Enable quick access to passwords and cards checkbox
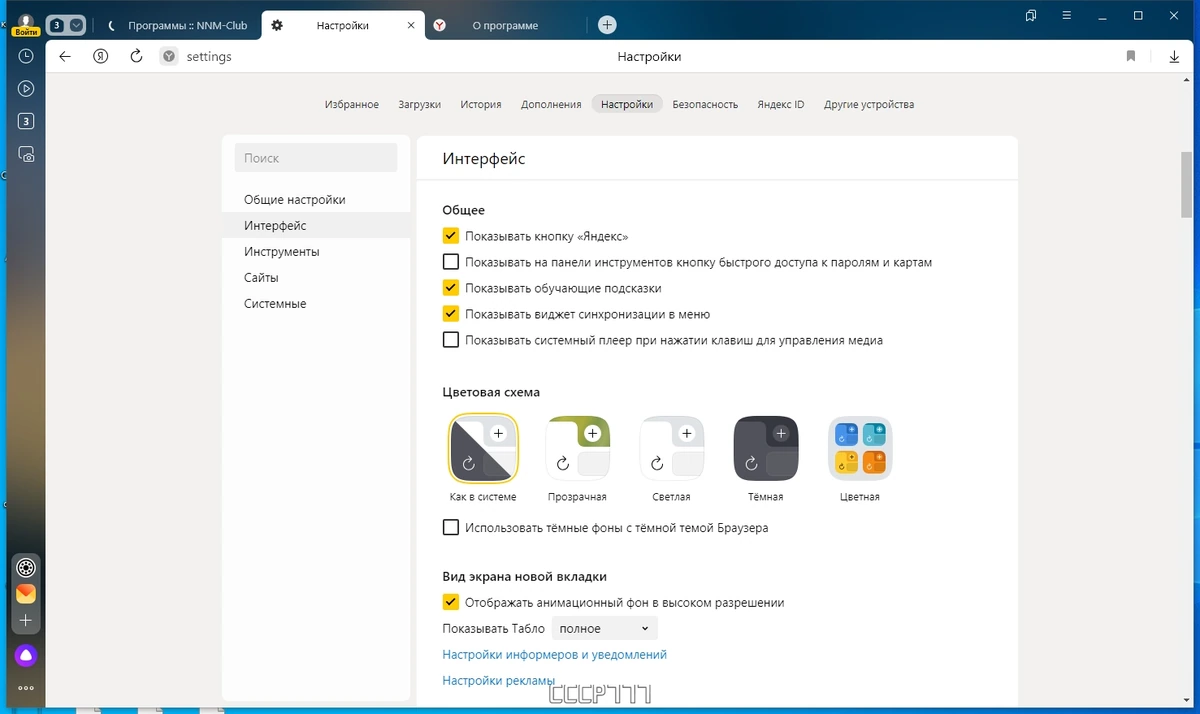This screenshot has width=1200, height=714. (x=451, y=262)
